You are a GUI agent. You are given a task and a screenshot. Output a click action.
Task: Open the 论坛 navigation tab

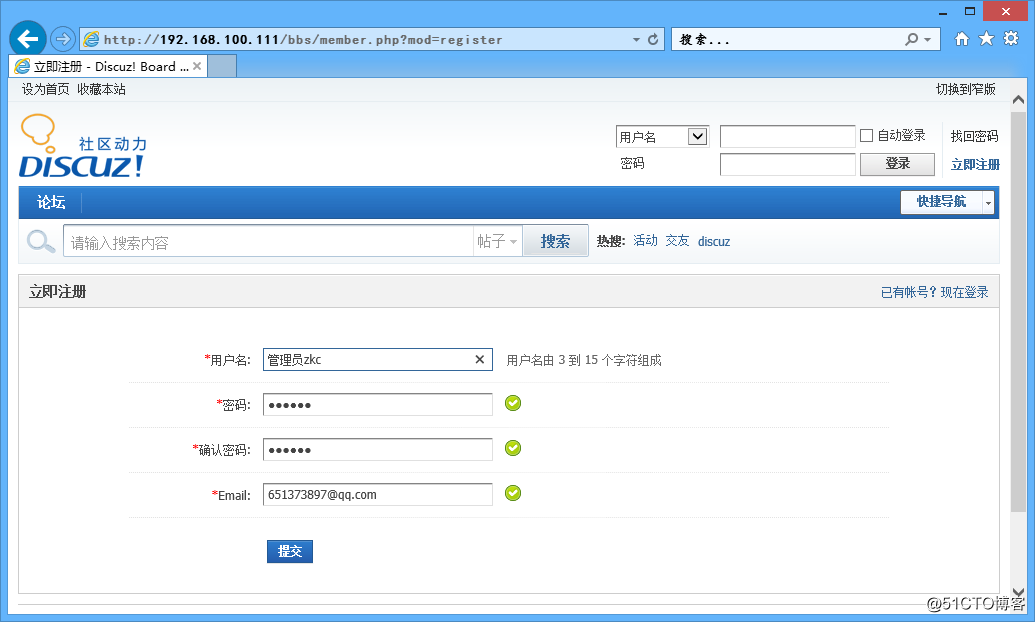[x=51, y=202]
